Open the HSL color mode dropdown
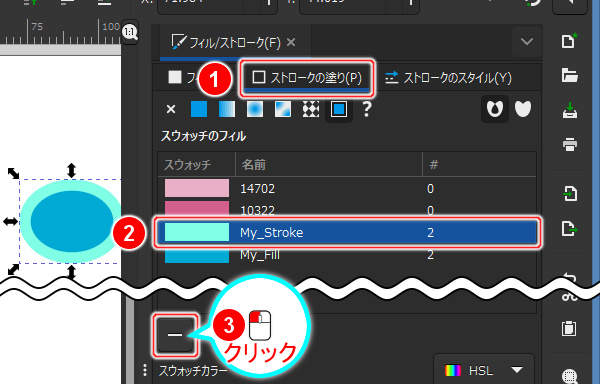This screenshot has width=600, height=384. tap(484, 370)
